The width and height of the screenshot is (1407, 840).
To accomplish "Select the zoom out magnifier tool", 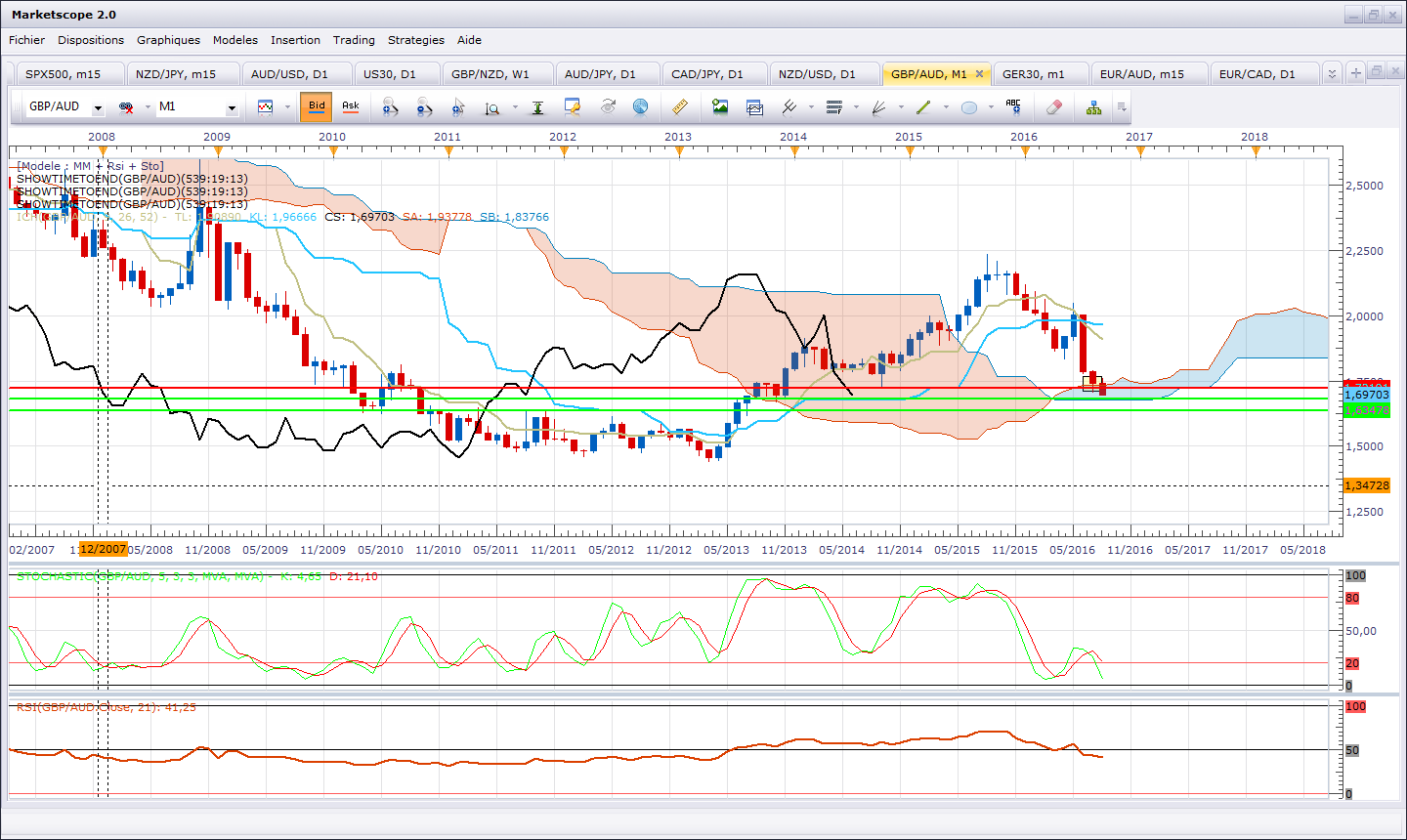I will (424, 106).
